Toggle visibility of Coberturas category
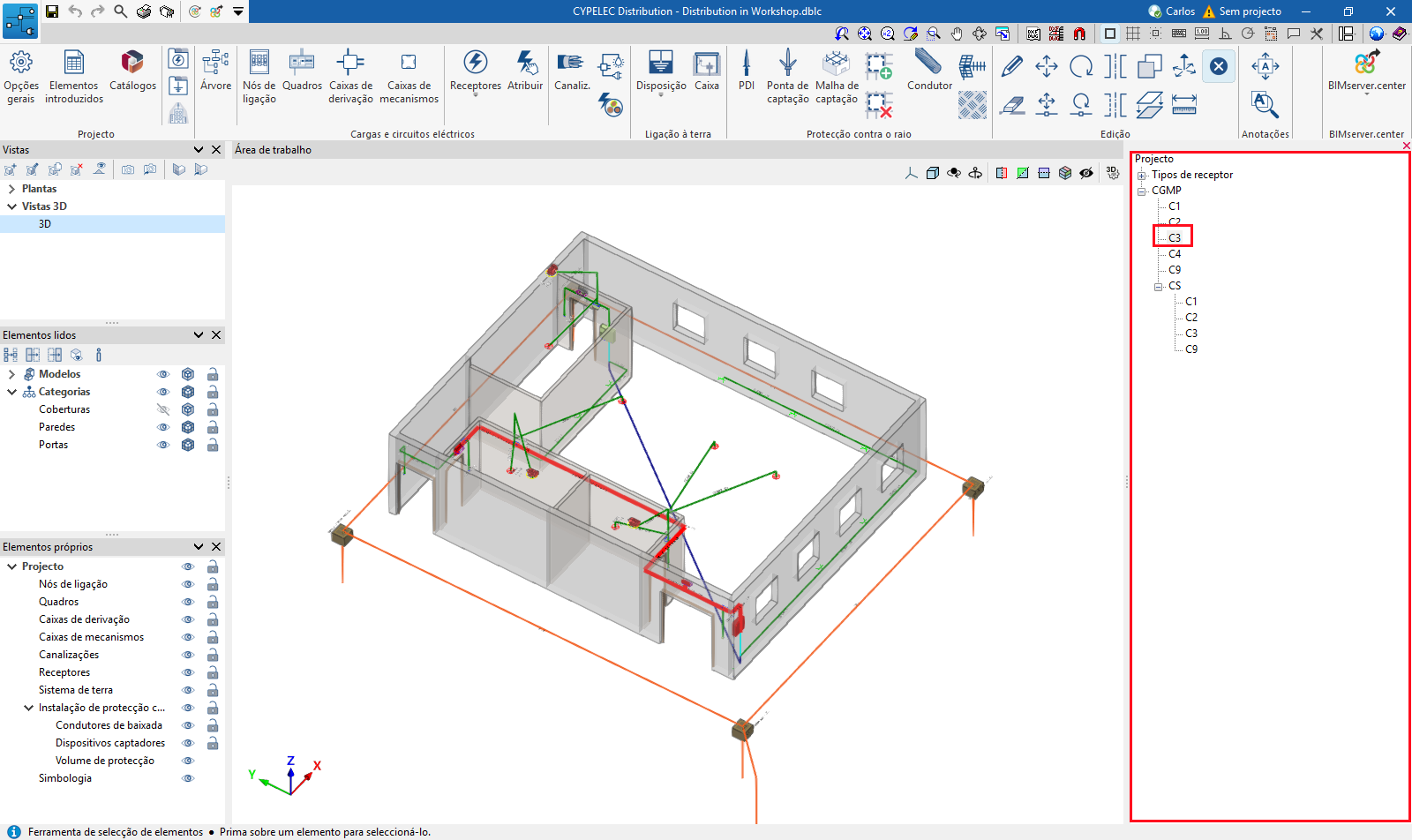Viewport: 1412px width, 840px height. pyautogui.click(x=163, y=409)
